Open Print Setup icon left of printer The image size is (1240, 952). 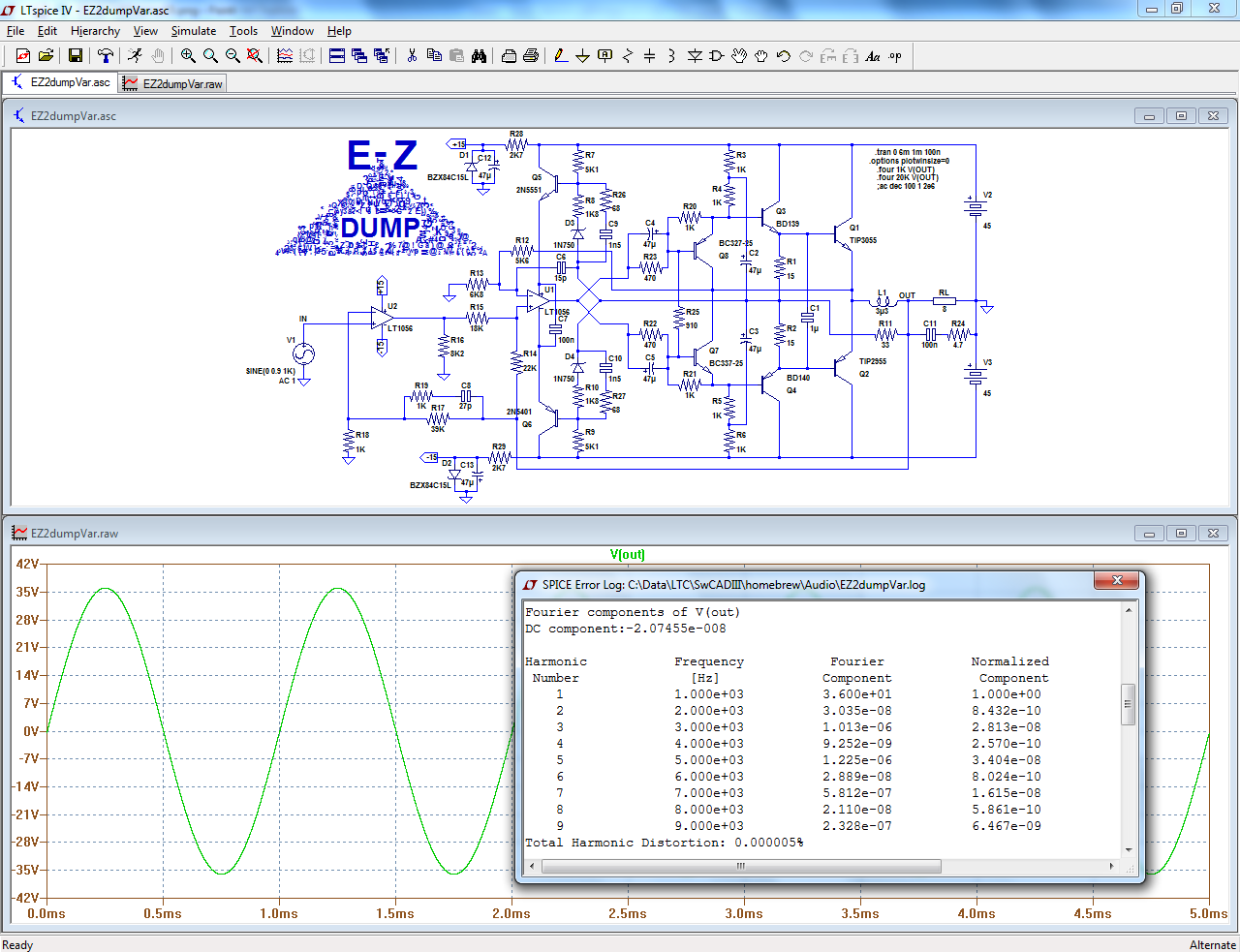pos(509,56)
